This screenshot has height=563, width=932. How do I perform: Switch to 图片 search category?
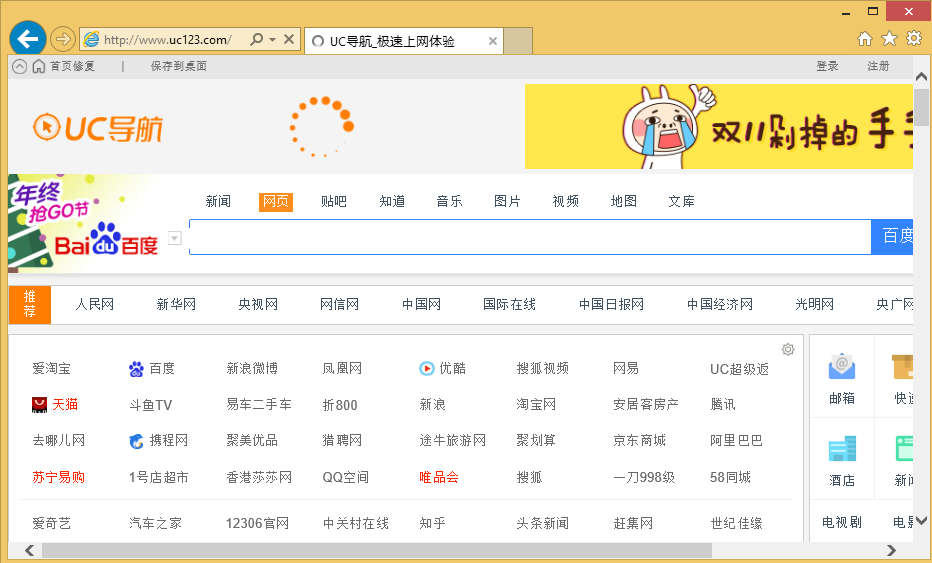pos(507,201)
